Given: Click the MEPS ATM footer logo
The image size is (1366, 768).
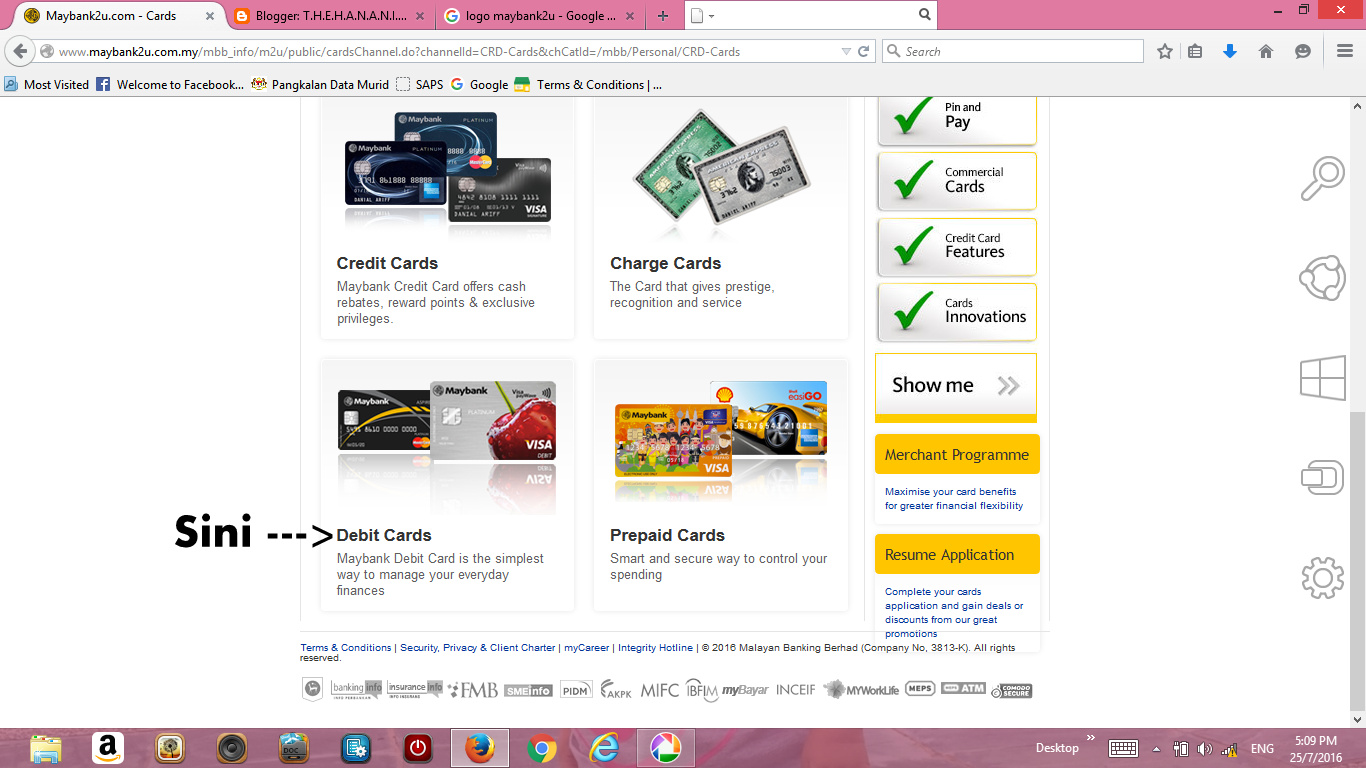Looking at the screenshot, I should click(x=964, y=688).
